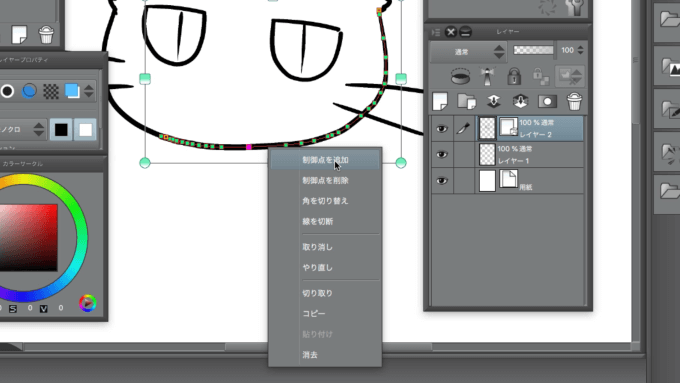Image resolution: width=680 pixels, height=383 pixels.
Task: Click the blue circle layer property icon
Action: (29, 91)
